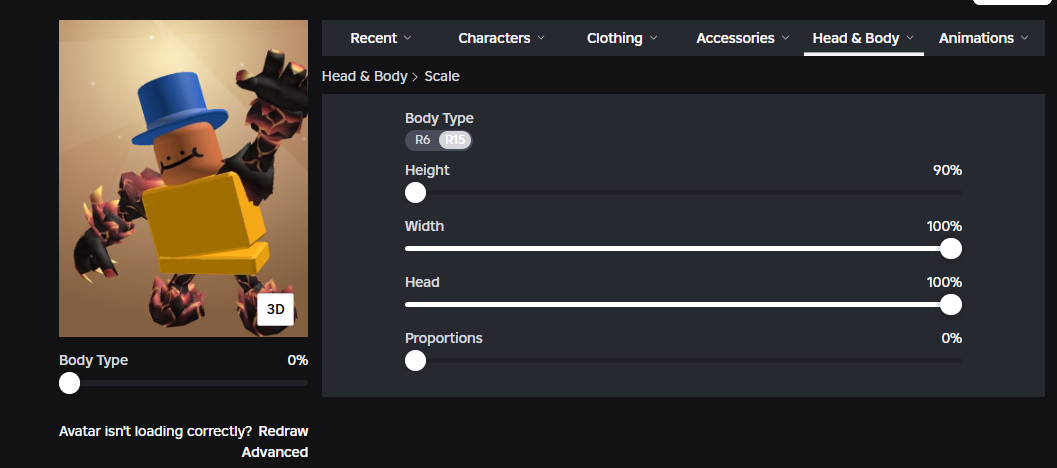Select the R15 body type option

tap(455, 140)
